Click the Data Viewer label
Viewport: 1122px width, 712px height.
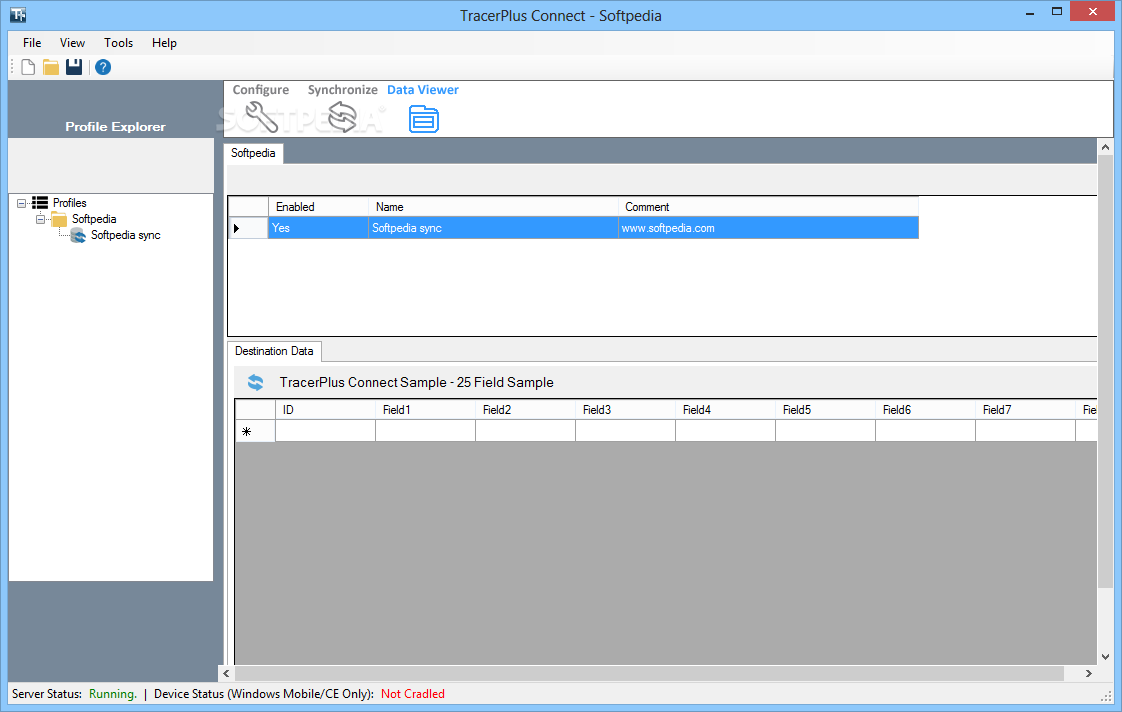point(423,89)
